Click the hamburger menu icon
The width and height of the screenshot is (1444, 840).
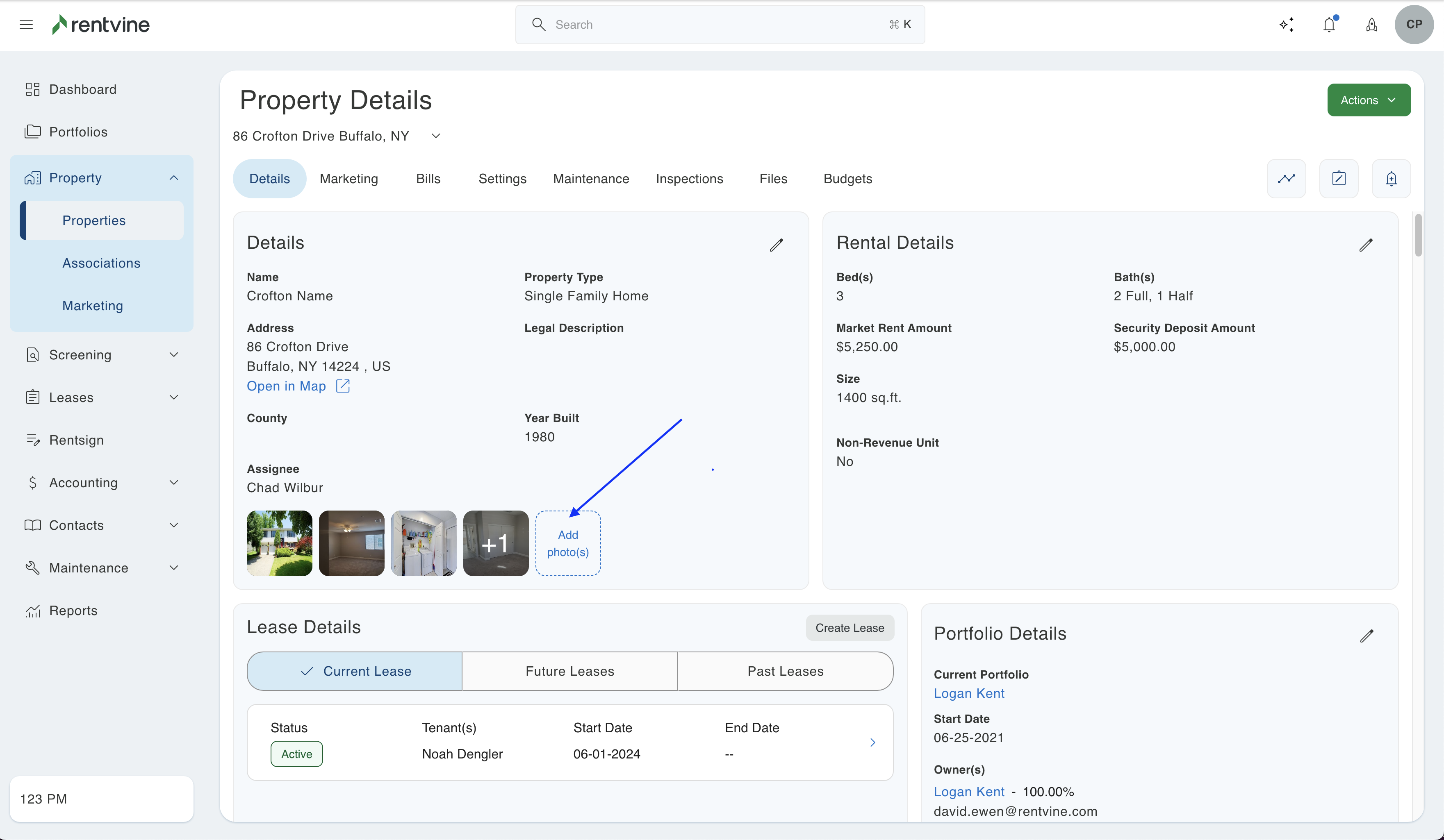coord(26,25)
